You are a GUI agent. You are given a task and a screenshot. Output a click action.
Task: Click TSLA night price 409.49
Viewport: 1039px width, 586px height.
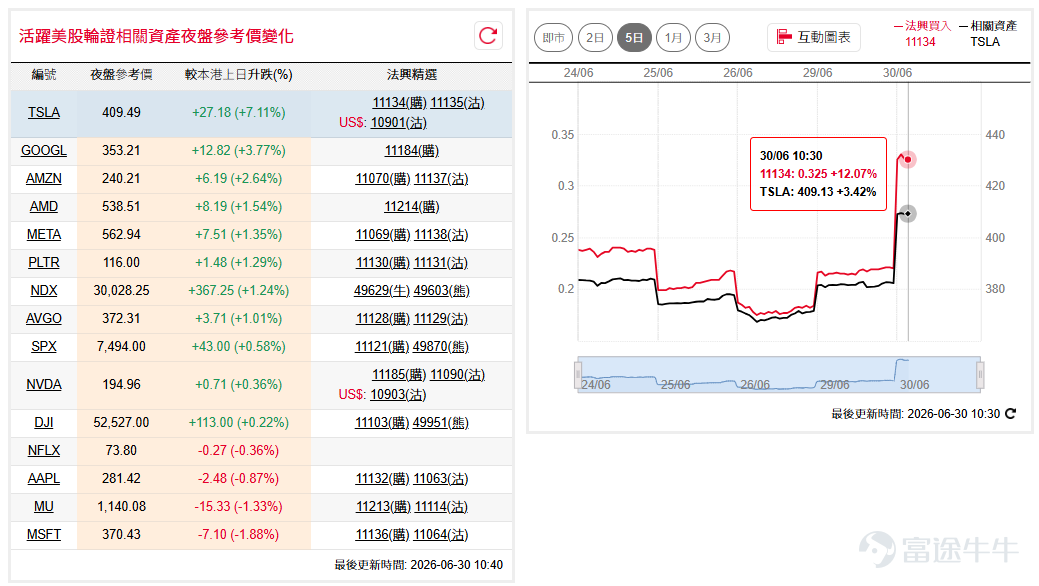[x=121, y=113]
